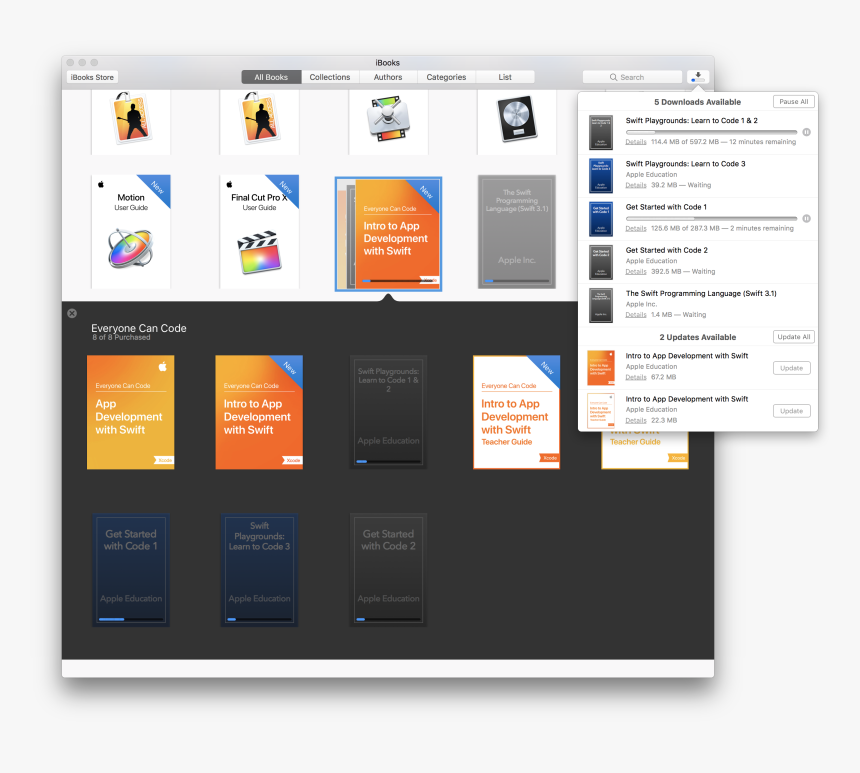Screen dimensions: 860x773
Task: Open Intro to App Development Teacher Guide cover
Action: 517,412
